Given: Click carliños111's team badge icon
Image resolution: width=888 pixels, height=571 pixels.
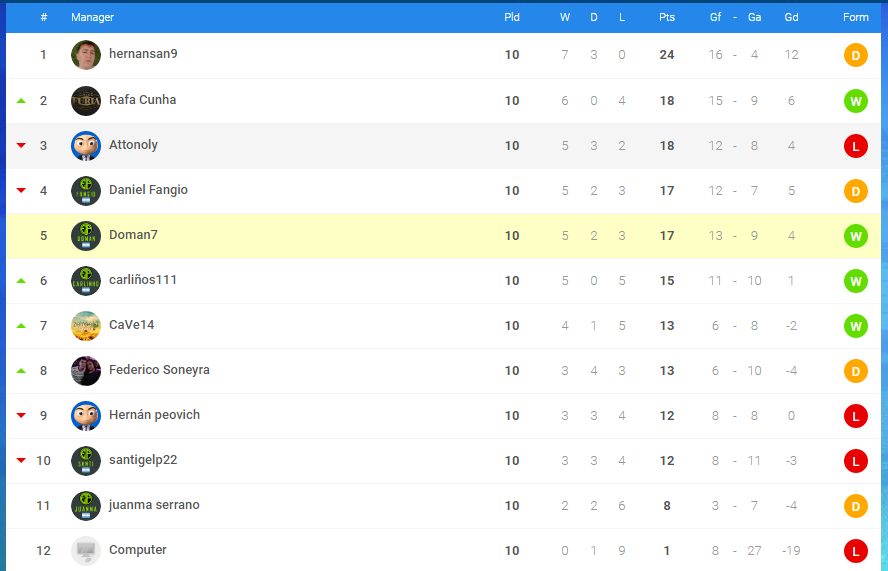Looking at the screenshot, I should coord(86,281).
